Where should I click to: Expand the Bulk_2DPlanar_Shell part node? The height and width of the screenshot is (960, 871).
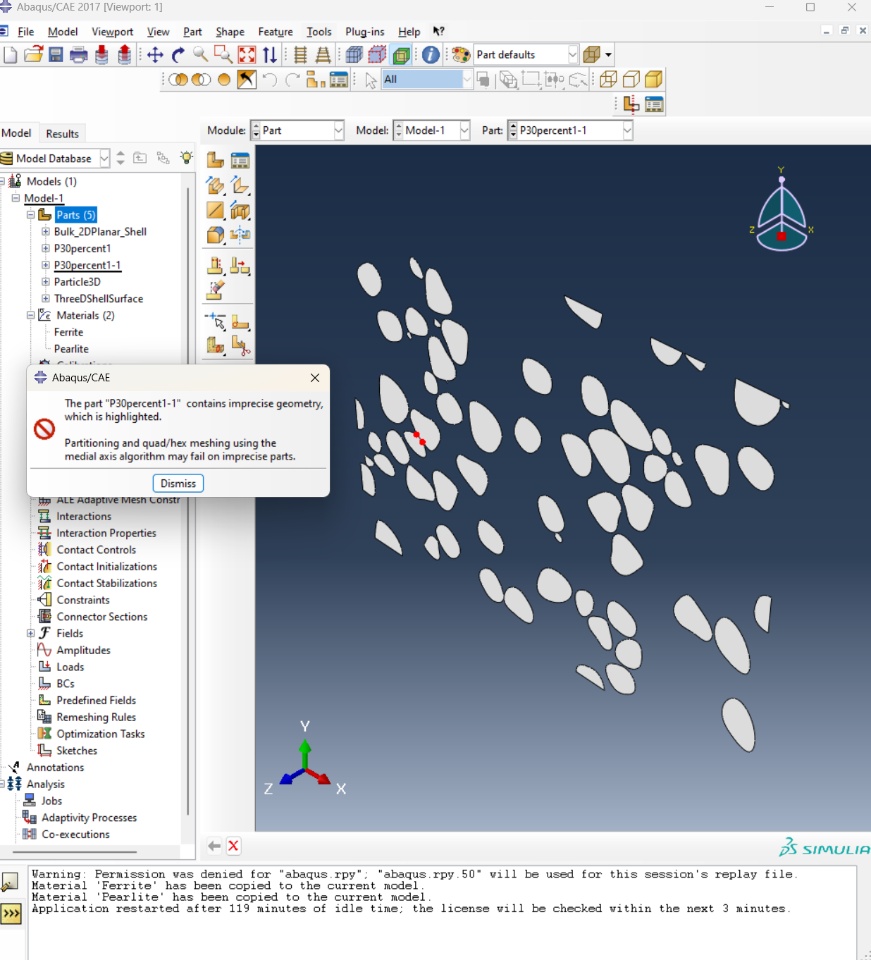[x=45, y=231]
